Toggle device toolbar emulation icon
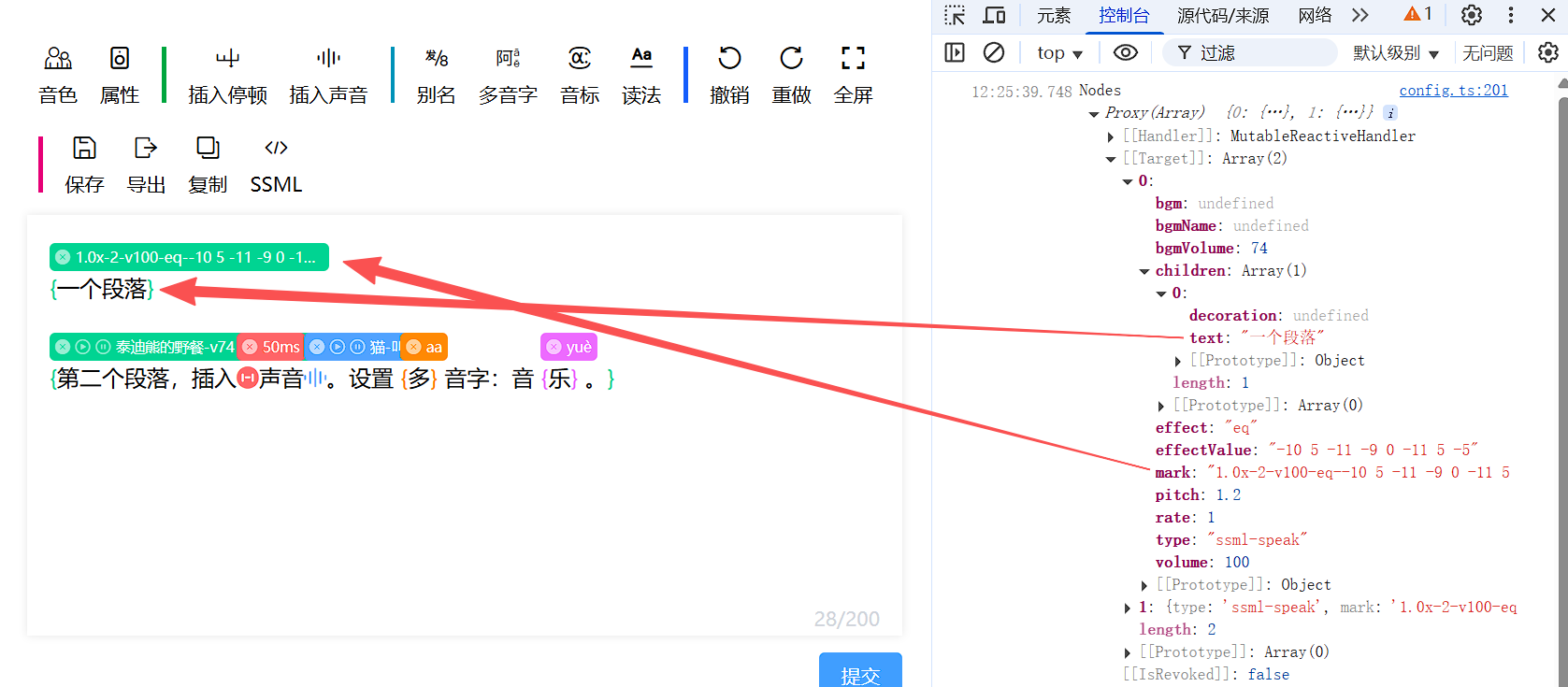 [x=994, y=15]
